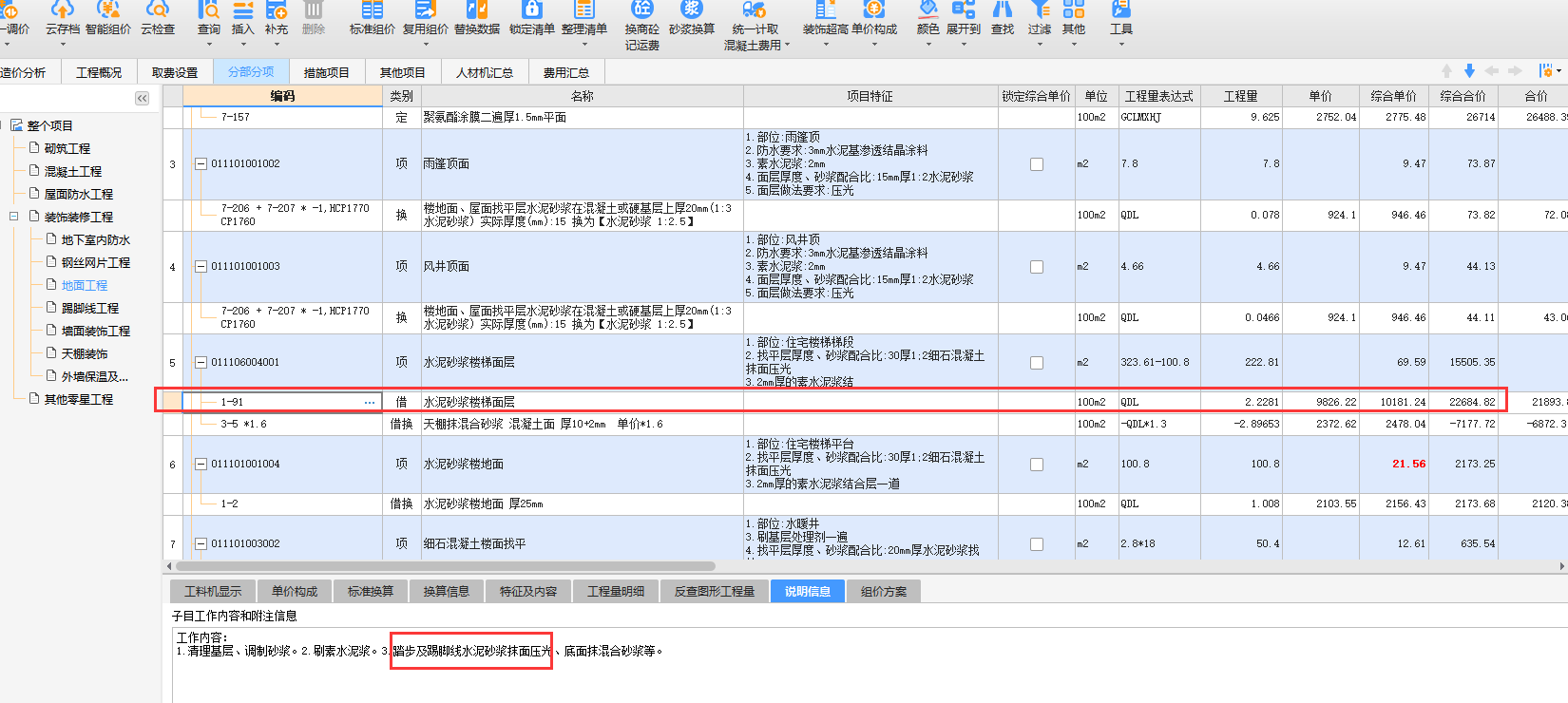Click the 替换数据 replace data icon
1568x703 pixels.
477,9
